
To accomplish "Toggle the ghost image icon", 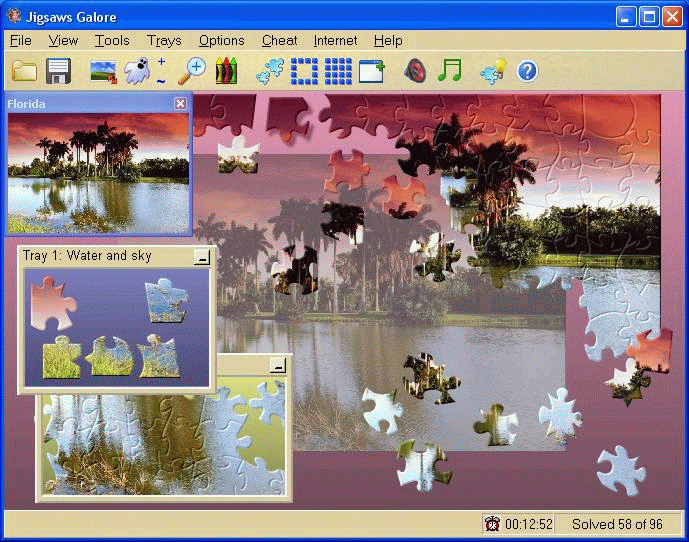I will [137, 71].
